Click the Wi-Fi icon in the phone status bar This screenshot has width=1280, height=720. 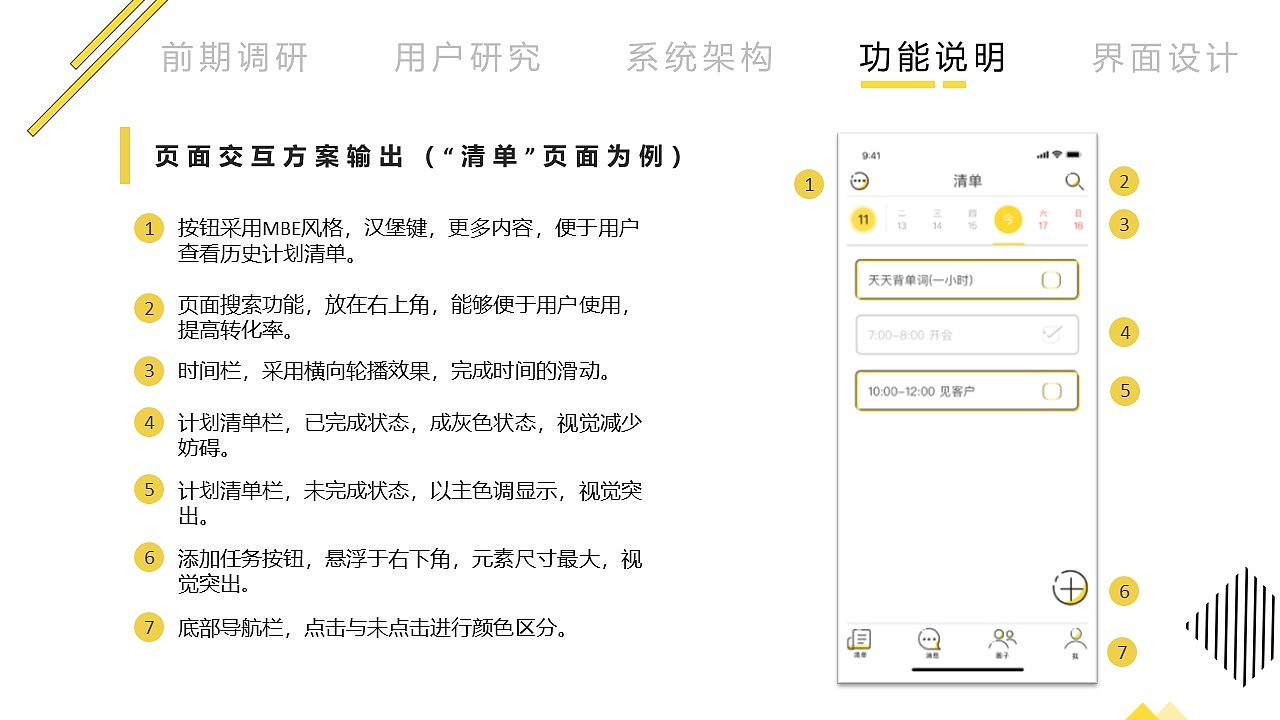1055,155
